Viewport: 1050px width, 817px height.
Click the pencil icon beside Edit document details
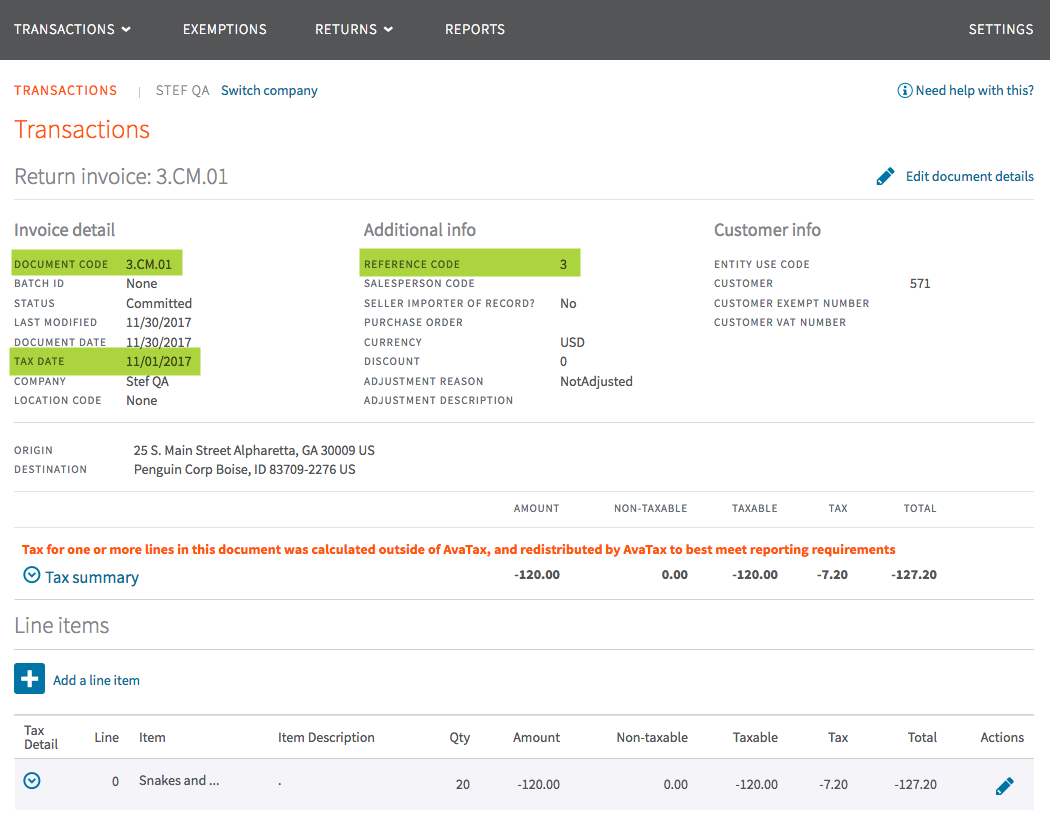(x=885, y=176)
